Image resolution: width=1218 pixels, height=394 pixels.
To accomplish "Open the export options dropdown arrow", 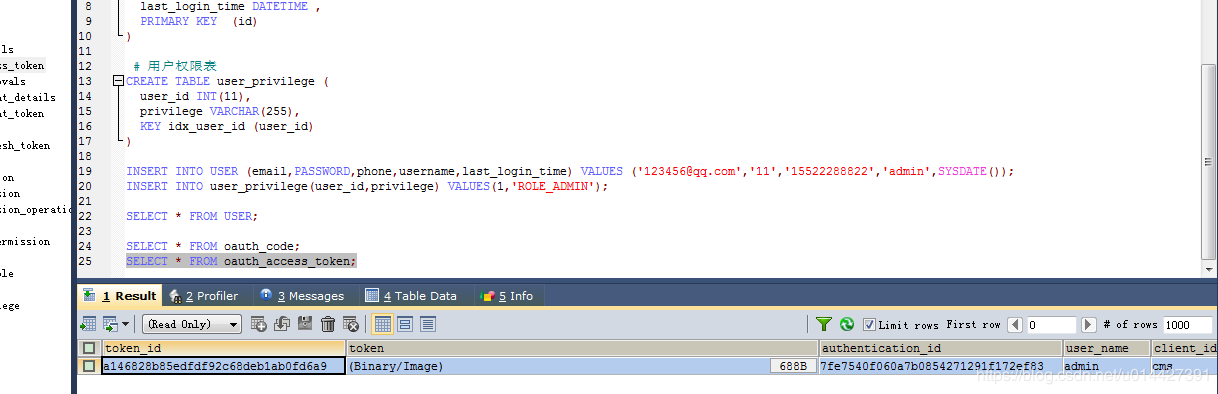I will 126,324.
